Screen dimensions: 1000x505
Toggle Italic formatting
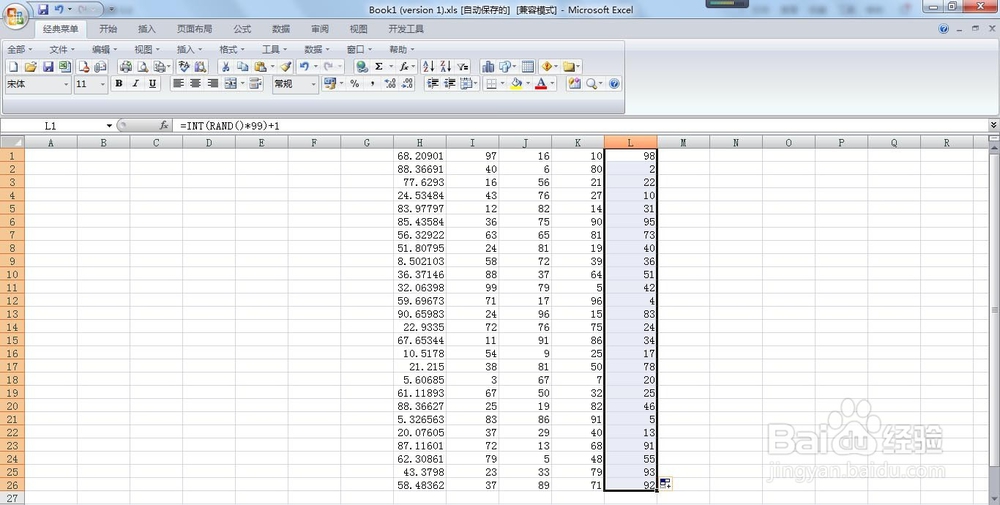click(135, 84)
